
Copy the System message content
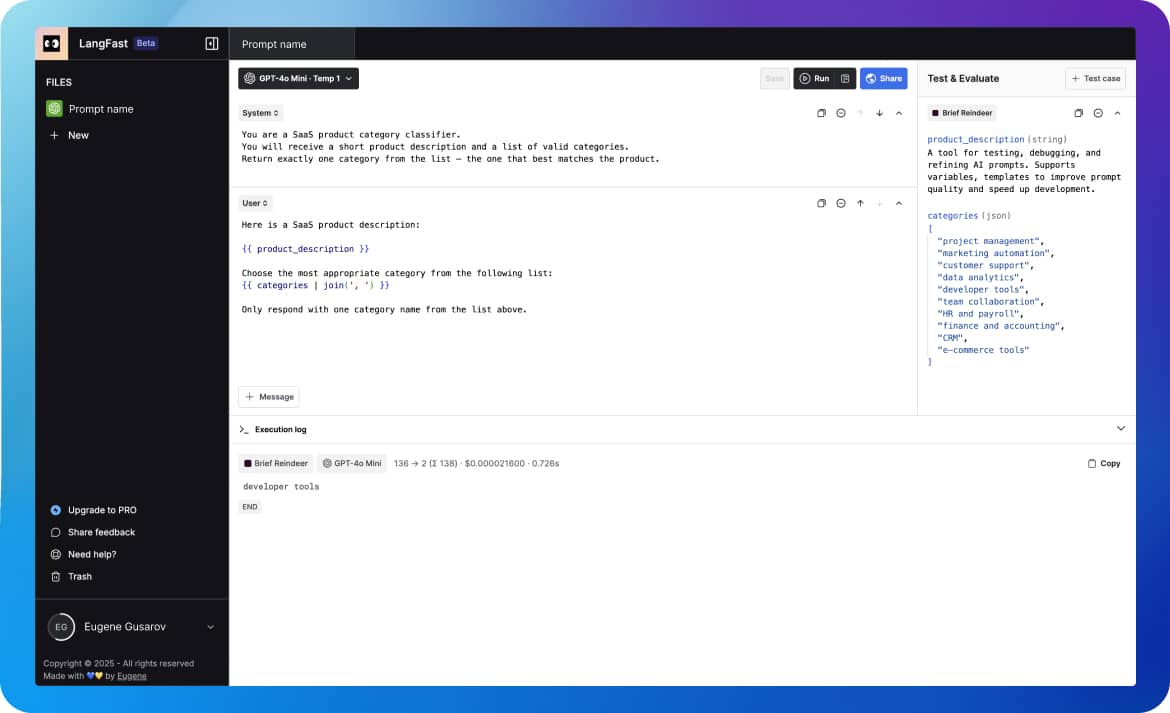coord(822,113)
